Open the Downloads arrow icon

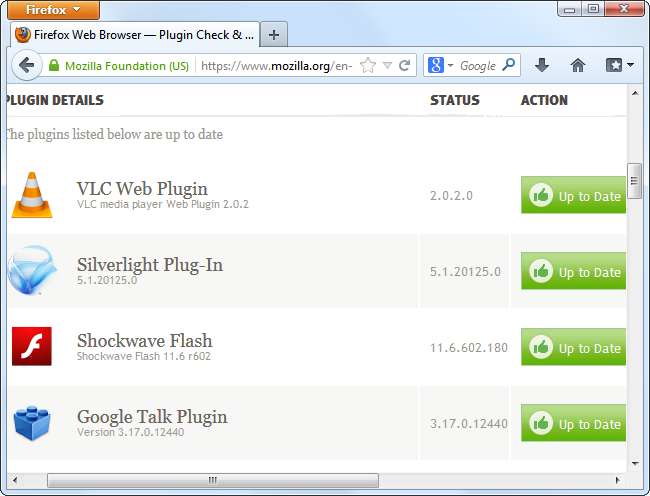click(x=541, y=65)
